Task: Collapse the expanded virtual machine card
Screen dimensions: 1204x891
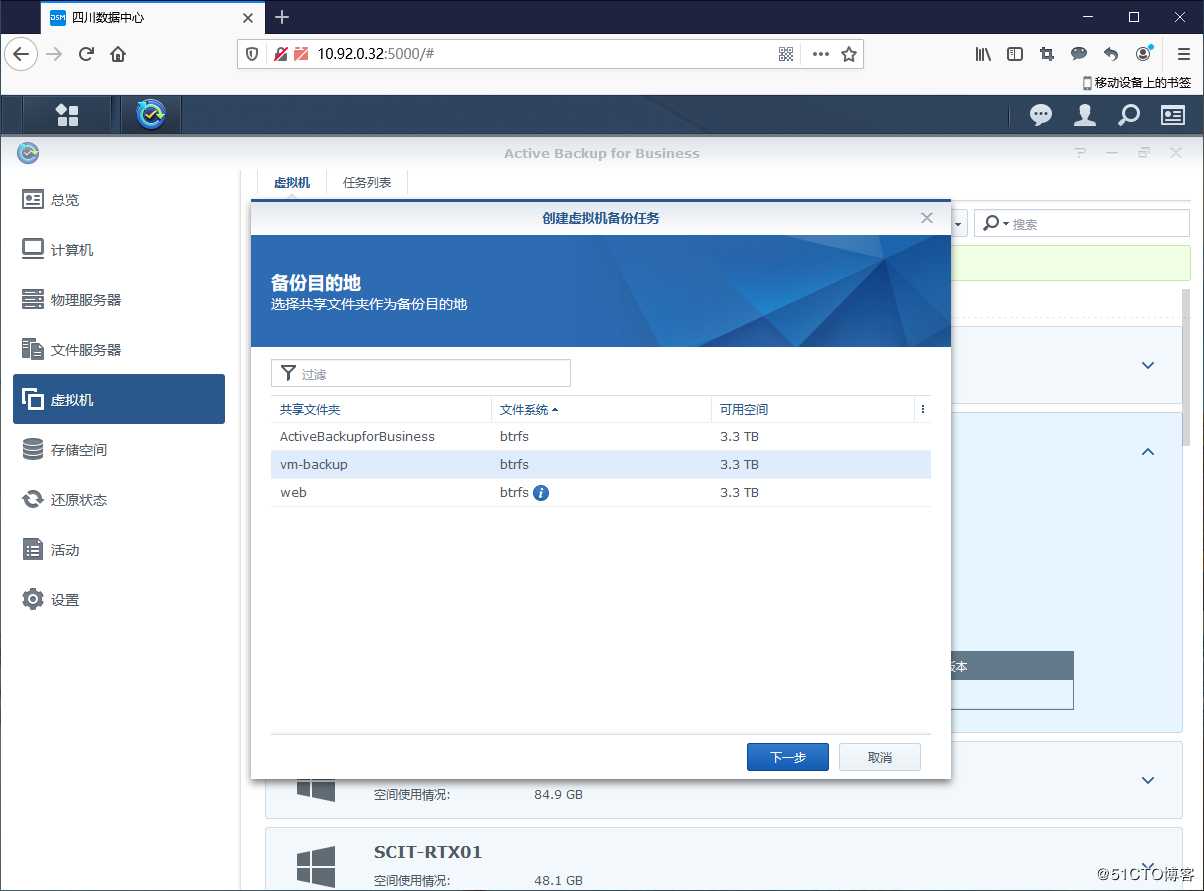Action: pyautogui.click(x=1148, y=452)
